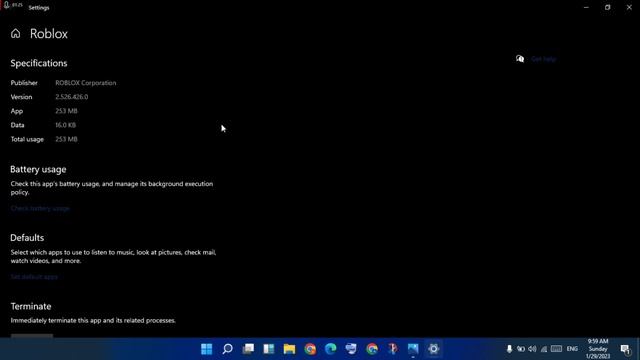Select the ROBLOX Corporation publisher text
Image resolution: width=640 pixels, height=360 pixels.
[86, 83]
